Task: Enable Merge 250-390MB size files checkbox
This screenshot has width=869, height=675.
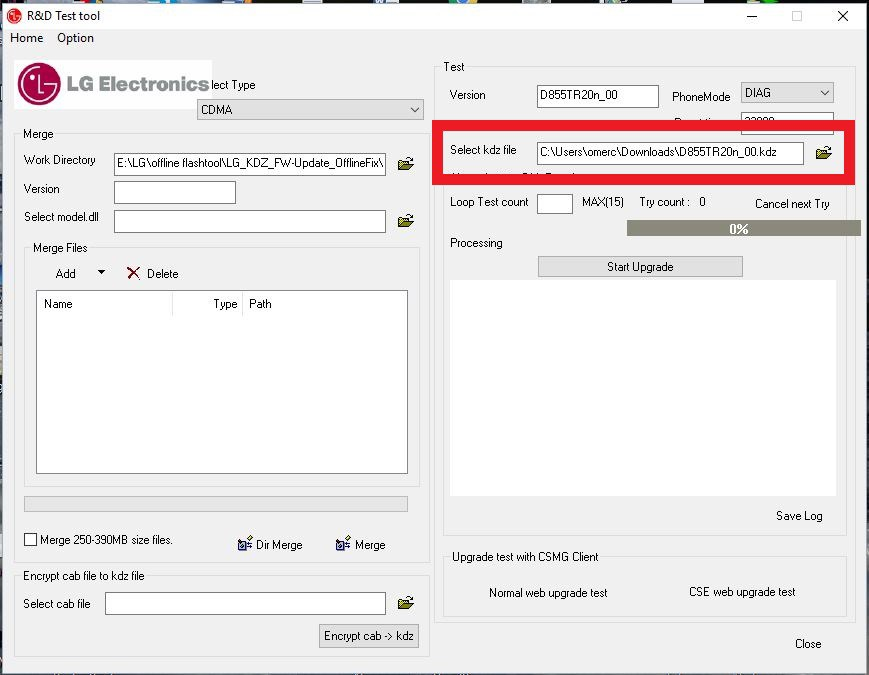Action: click(30, 540)
